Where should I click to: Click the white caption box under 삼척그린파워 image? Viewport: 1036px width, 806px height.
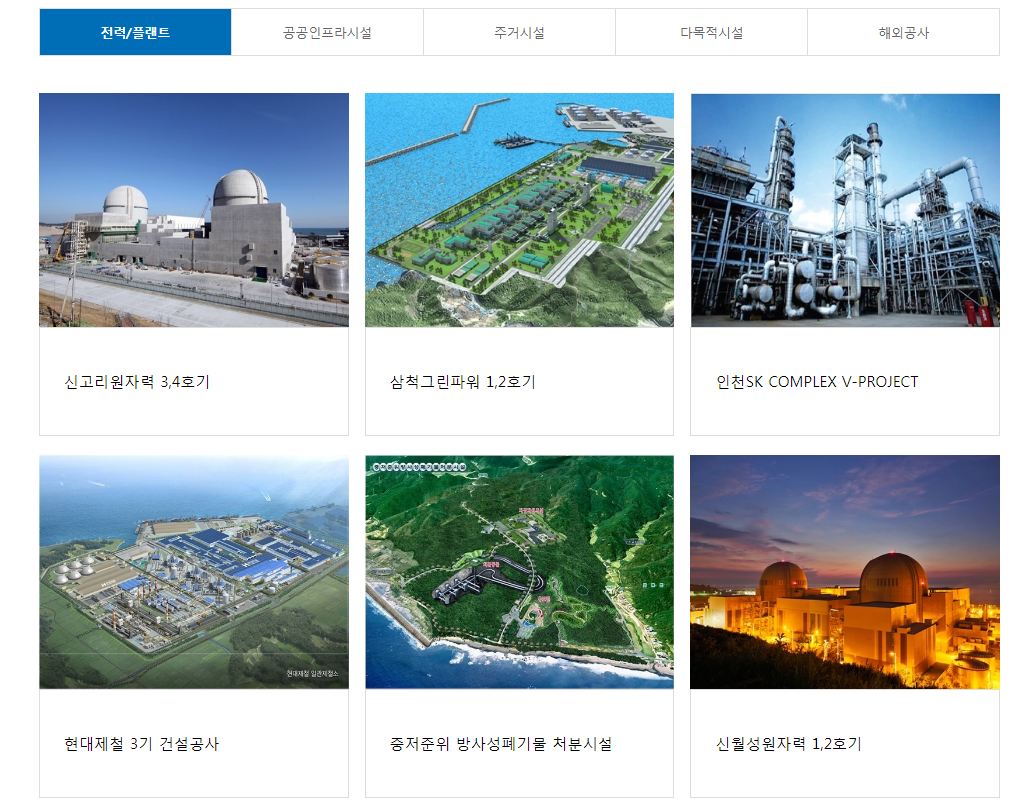click(519, 410)
